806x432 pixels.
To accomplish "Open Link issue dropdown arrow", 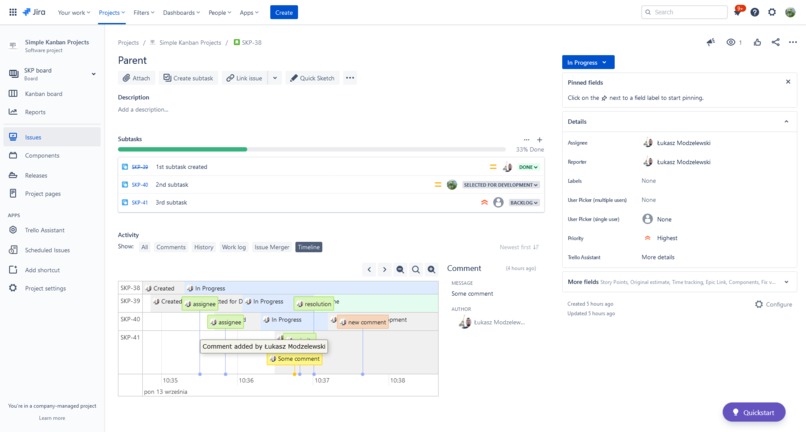I will coord(275,78).
